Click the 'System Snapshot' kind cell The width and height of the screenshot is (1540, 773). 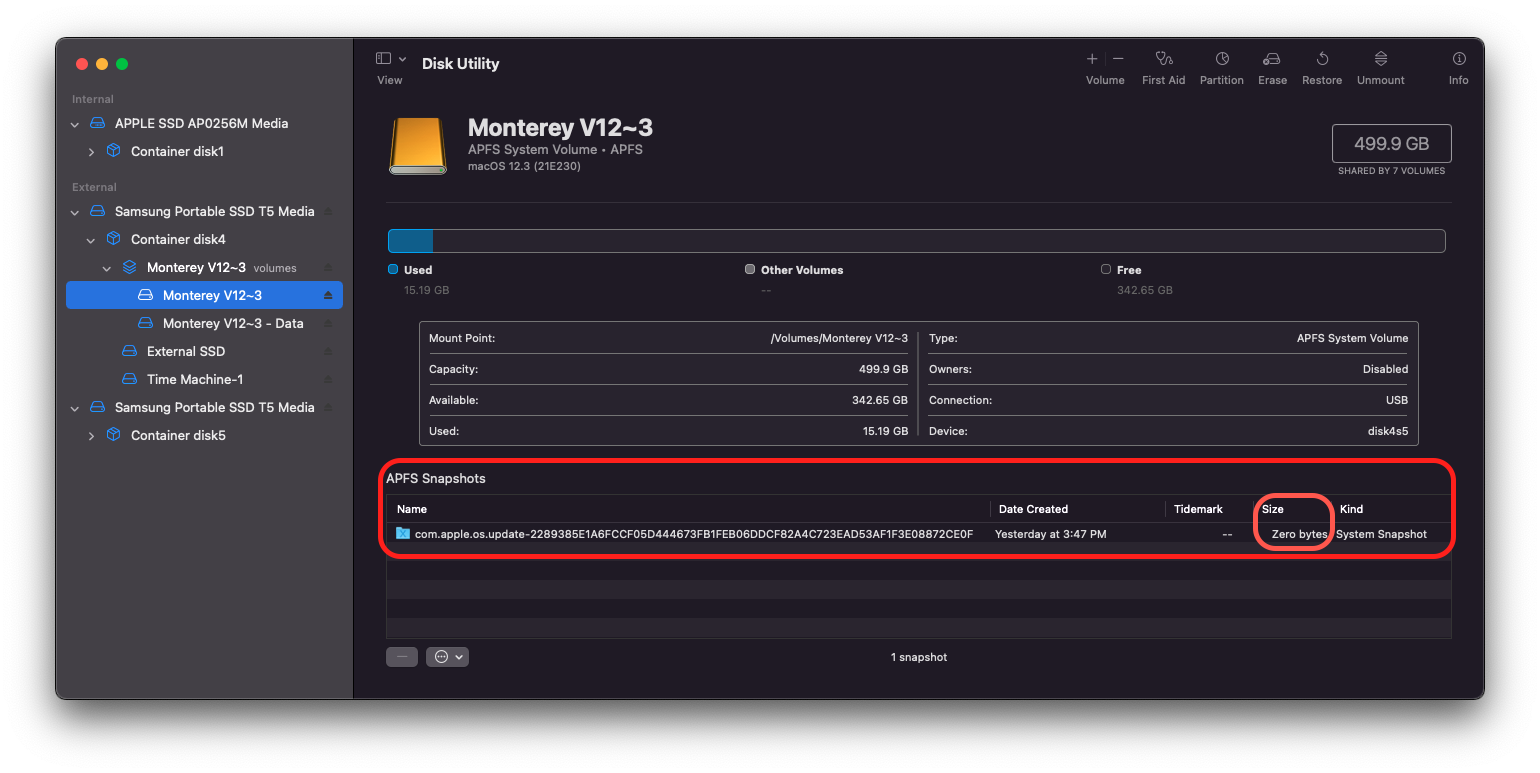pyautogui.click(x=1381, y=534)
